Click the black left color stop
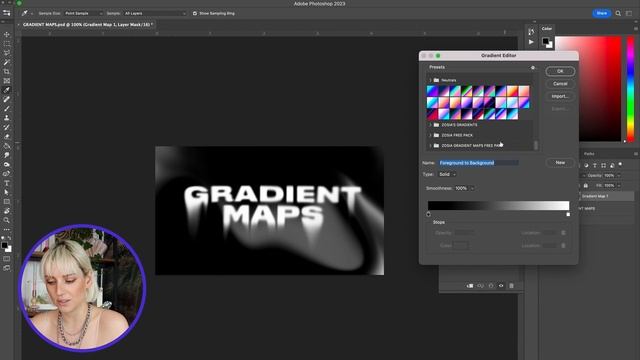Viewport: 640px width, 360px height. (429, 214)
